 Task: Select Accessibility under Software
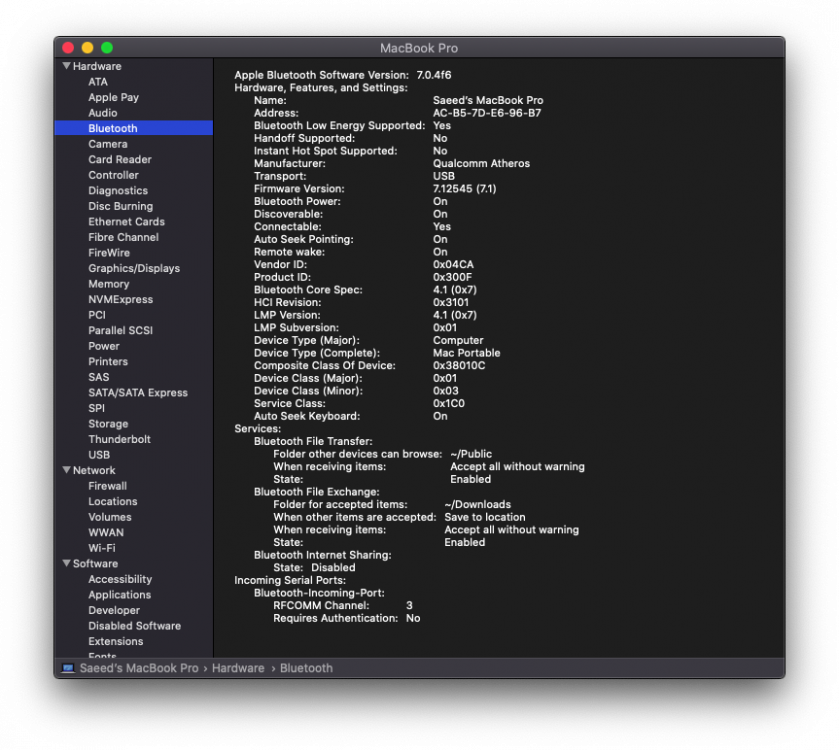pyautogui.click(x=120, y=579)
